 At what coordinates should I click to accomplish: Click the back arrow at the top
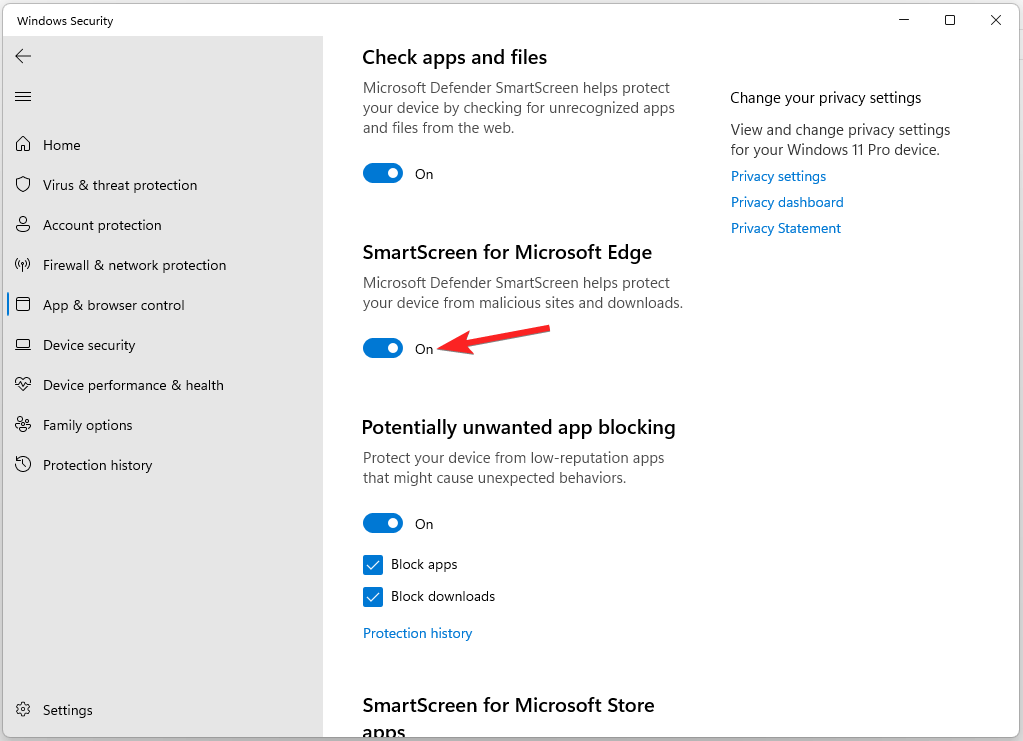tap(23, 56)
